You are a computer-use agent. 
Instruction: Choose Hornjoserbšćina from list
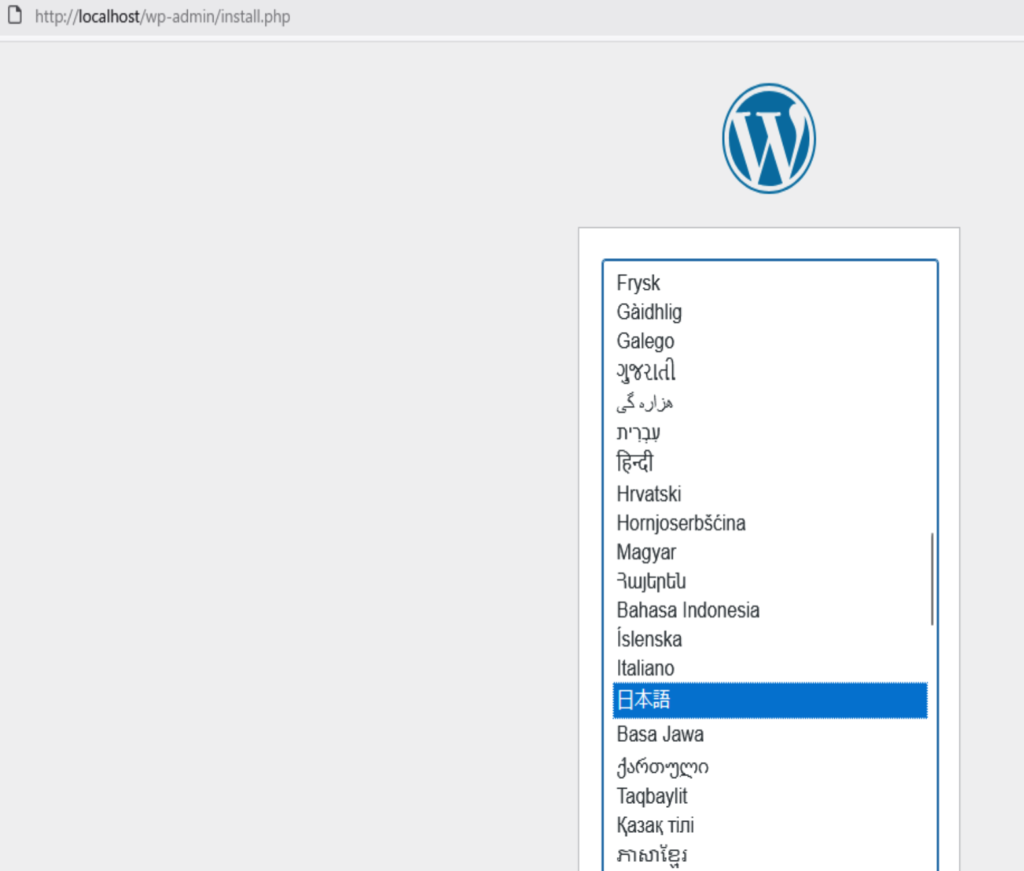(681, 523)
